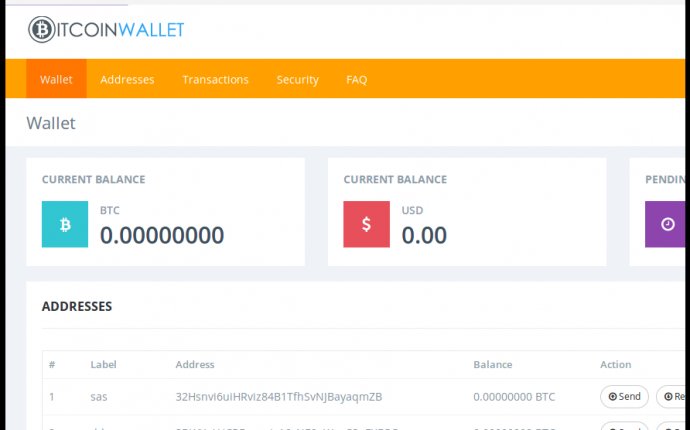Click the Address column header
Screen dimensions: 690x430
(195, 364)
